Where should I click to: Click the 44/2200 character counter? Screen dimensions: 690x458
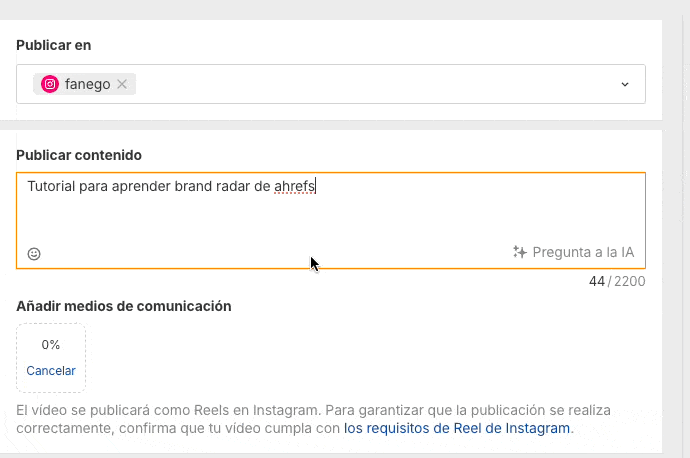[616, 282]
